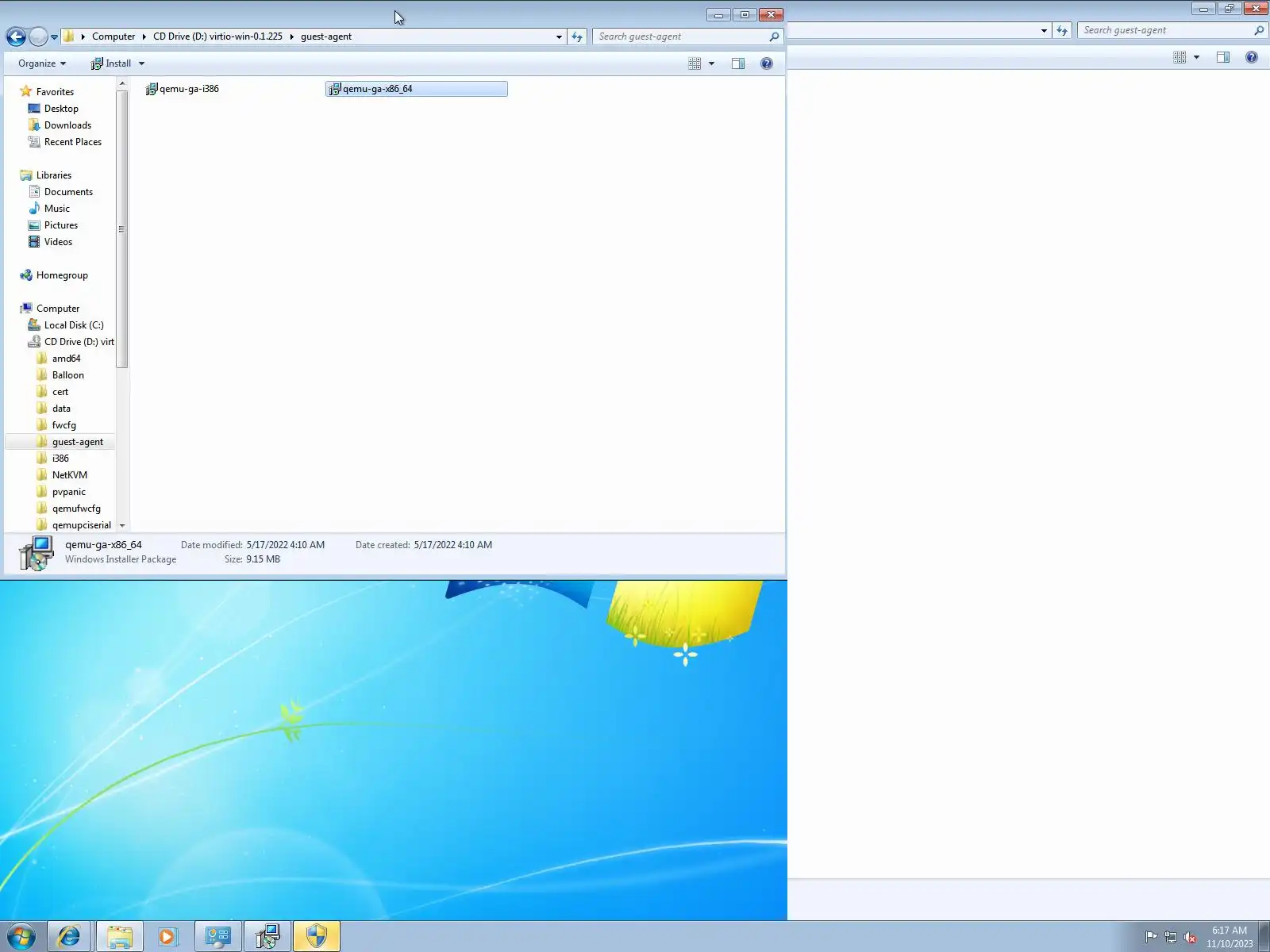
Task: Click the Install toolbar button
Action: (112, 63)
